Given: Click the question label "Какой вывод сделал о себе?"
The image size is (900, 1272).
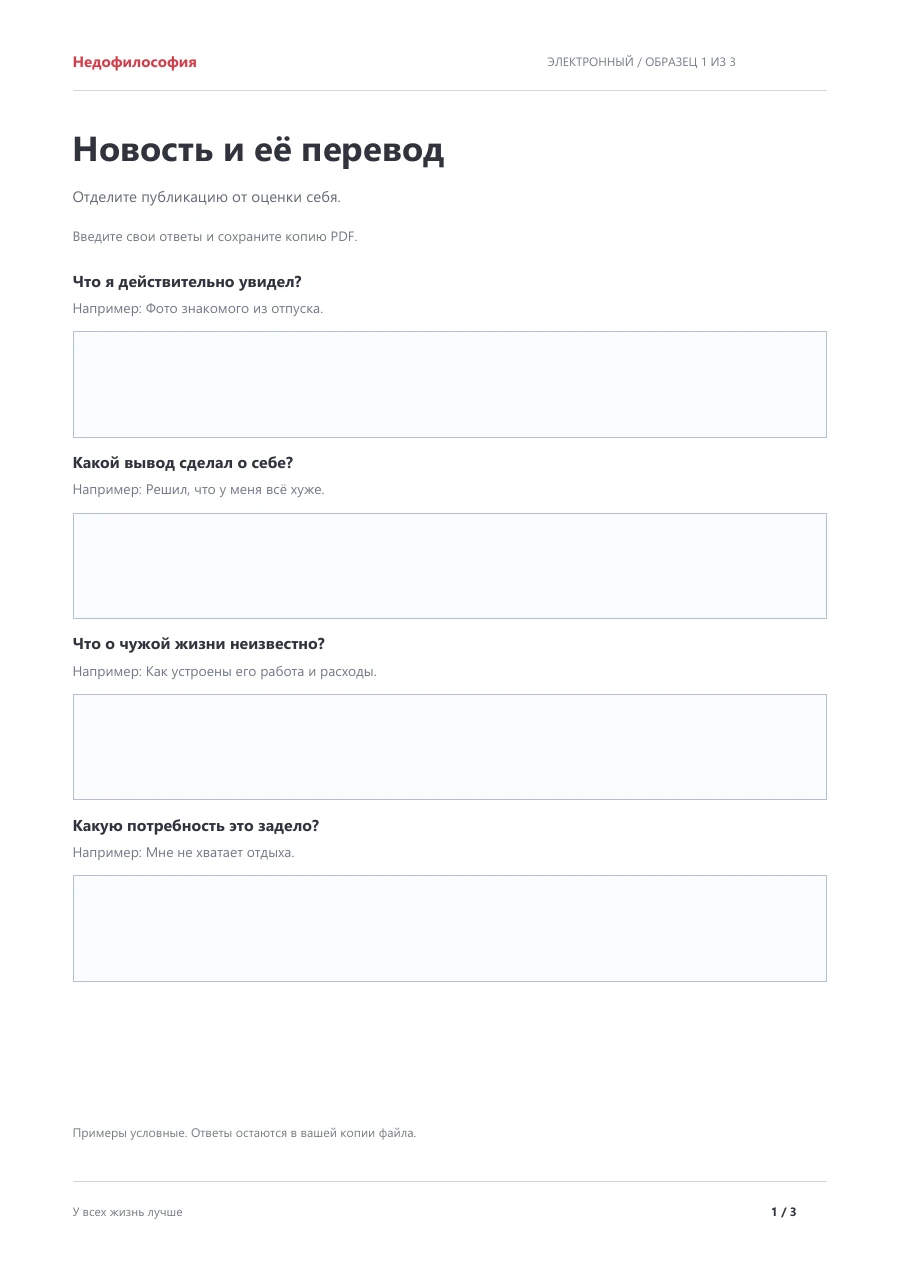Looking at the screenshot, I should (183, 463).
